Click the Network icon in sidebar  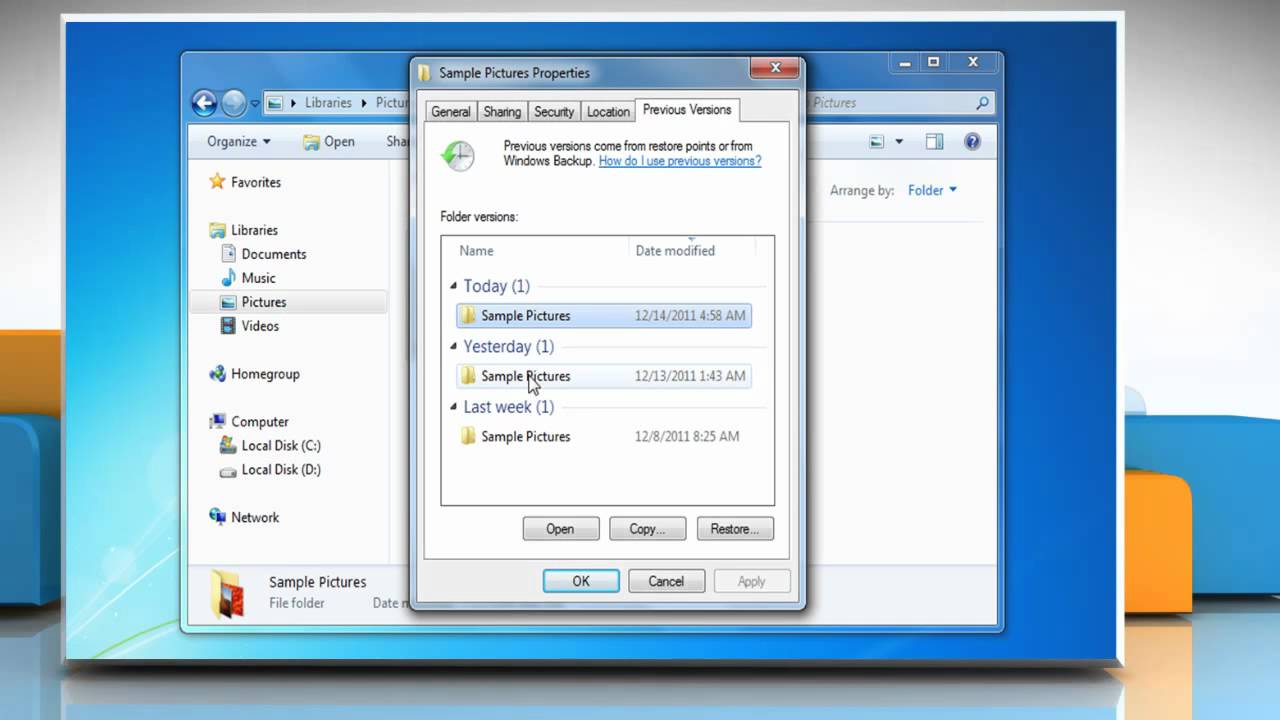(217, 517)
